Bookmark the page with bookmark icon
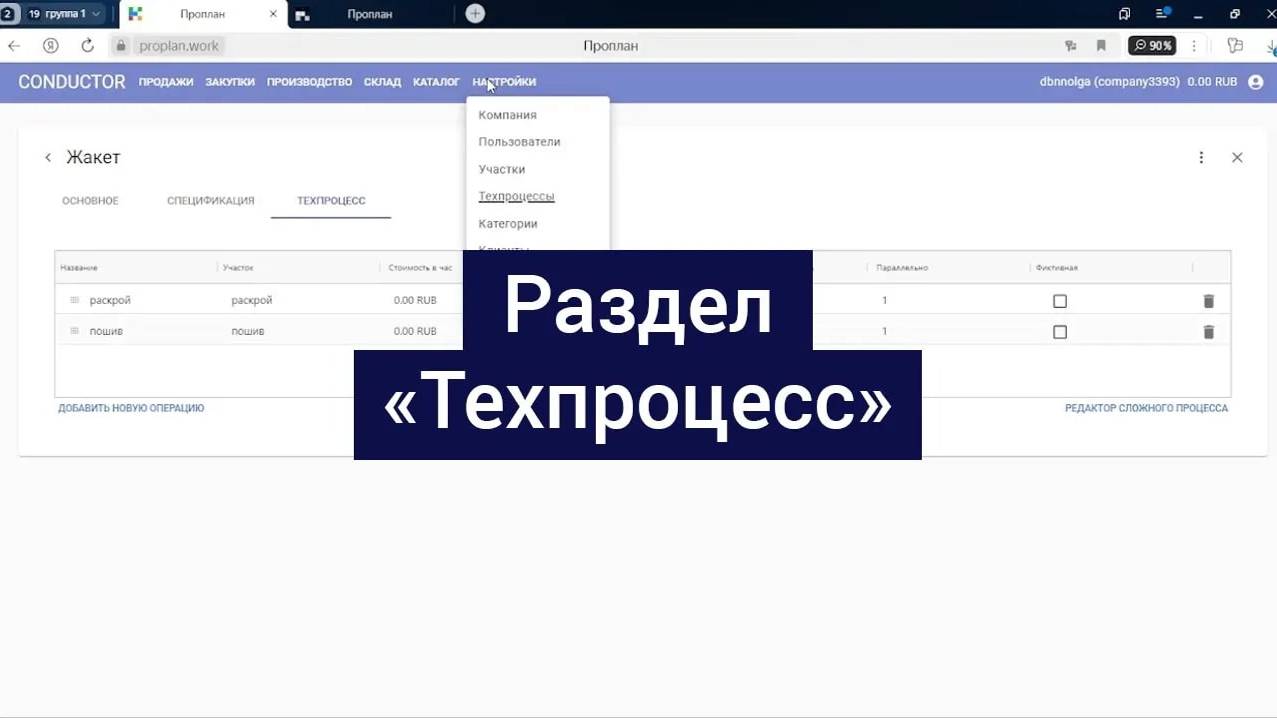 click(x=1101, y=46)
